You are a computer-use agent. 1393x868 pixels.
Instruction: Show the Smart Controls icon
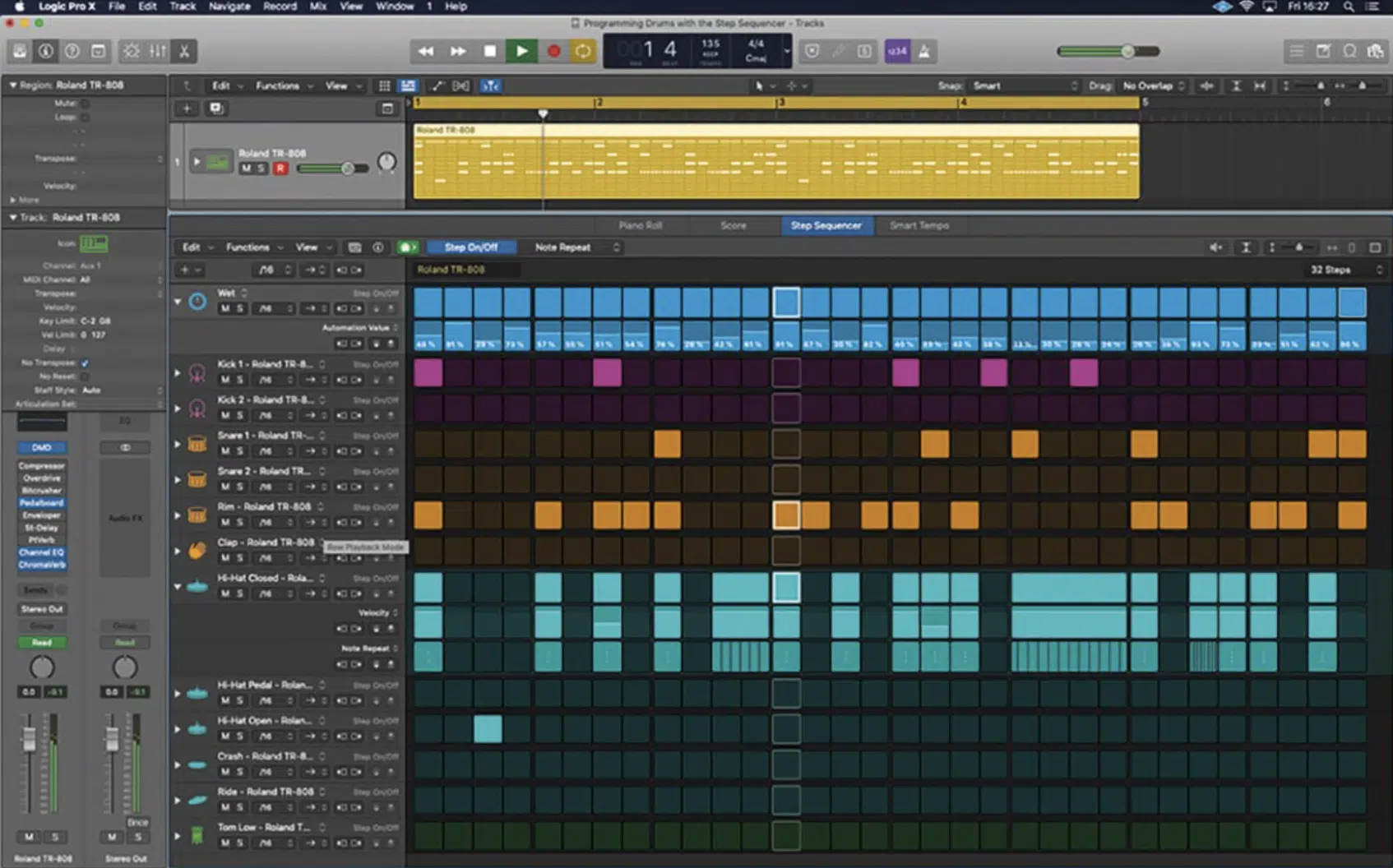132,51
